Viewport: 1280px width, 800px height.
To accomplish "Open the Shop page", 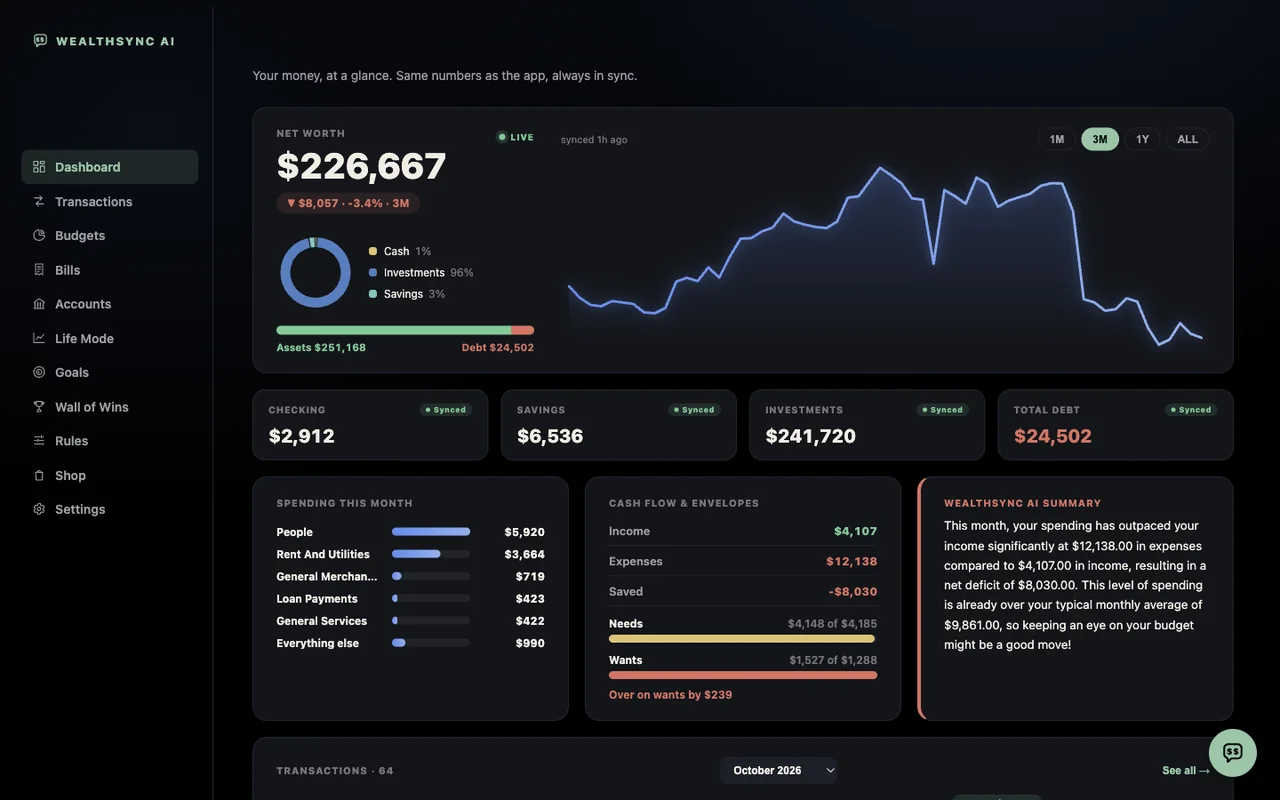I will coord(110,475).
